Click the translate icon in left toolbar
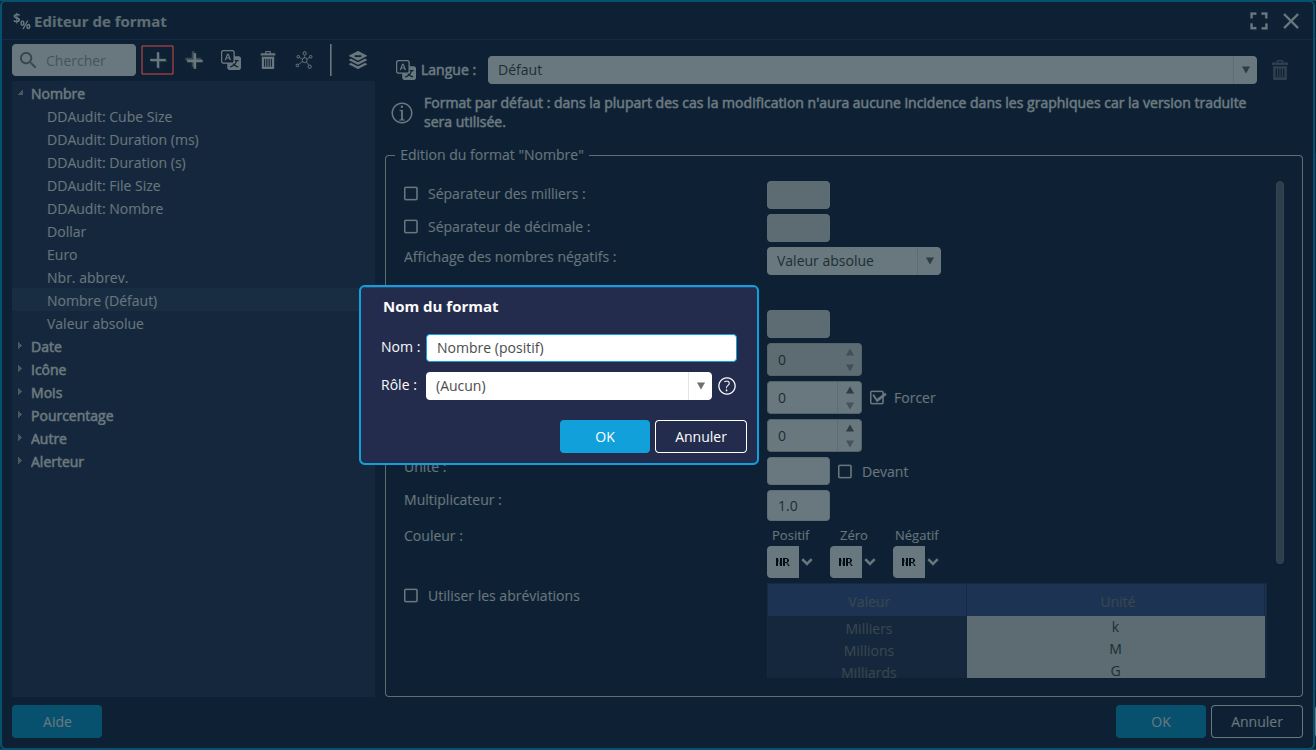This screenshot has width=1316, height=750. click(x=231, y=60)
